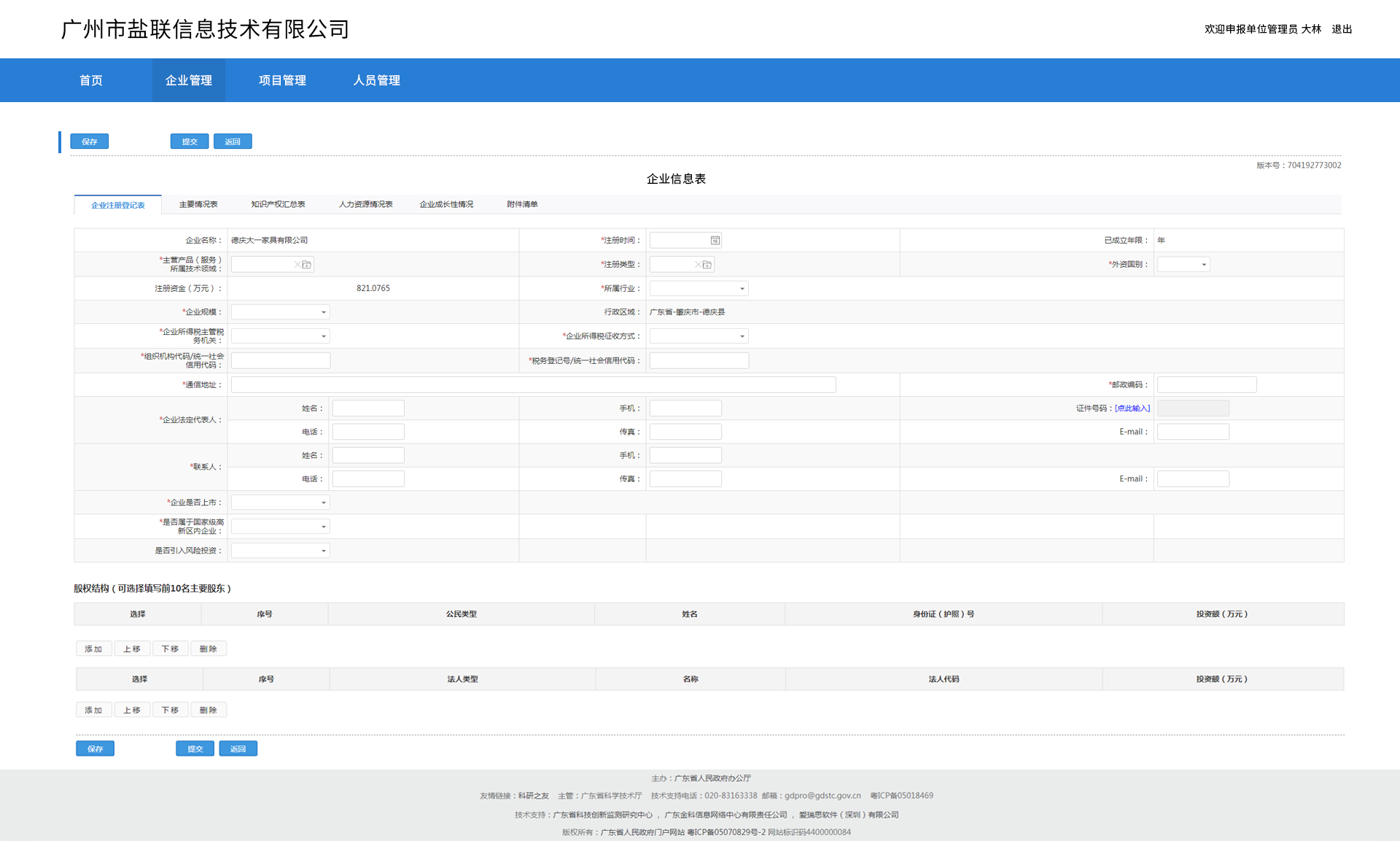Open 企业所得税征收方式 dropdown
Image resolution: width=1400 pixels, height=841 pixels.
click(699, 336)
